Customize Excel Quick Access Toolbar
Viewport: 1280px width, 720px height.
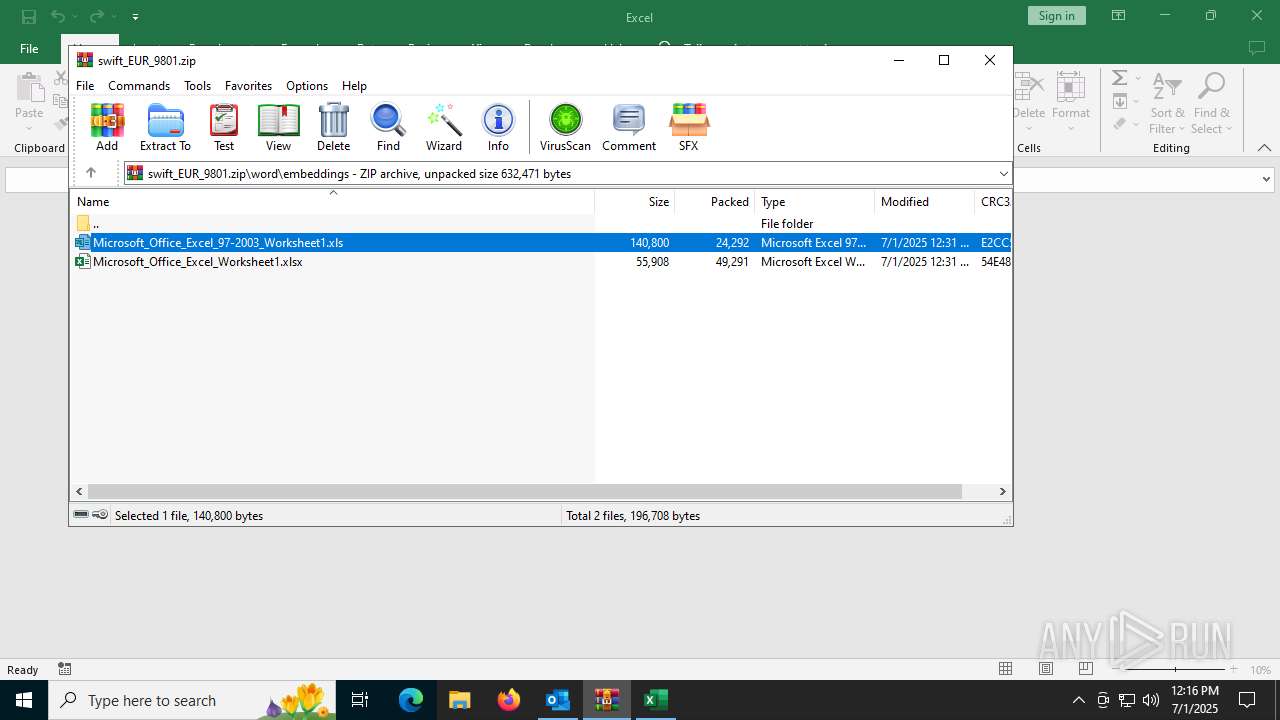[x=135, y=16]
